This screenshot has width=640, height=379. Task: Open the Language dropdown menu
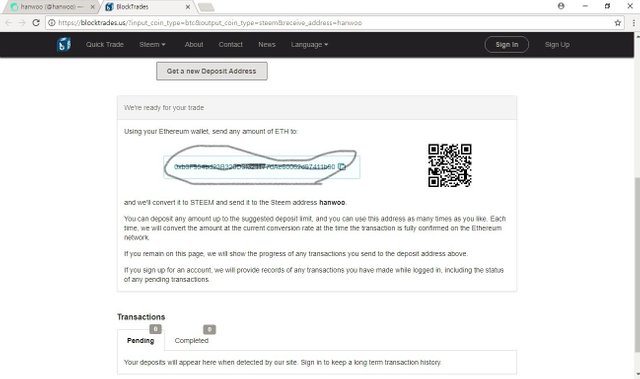309,44
